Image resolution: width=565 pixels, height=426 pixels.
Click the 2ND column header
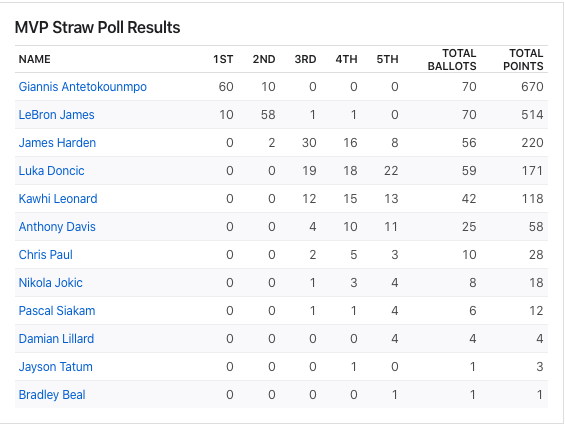click(x=264, y=59)
